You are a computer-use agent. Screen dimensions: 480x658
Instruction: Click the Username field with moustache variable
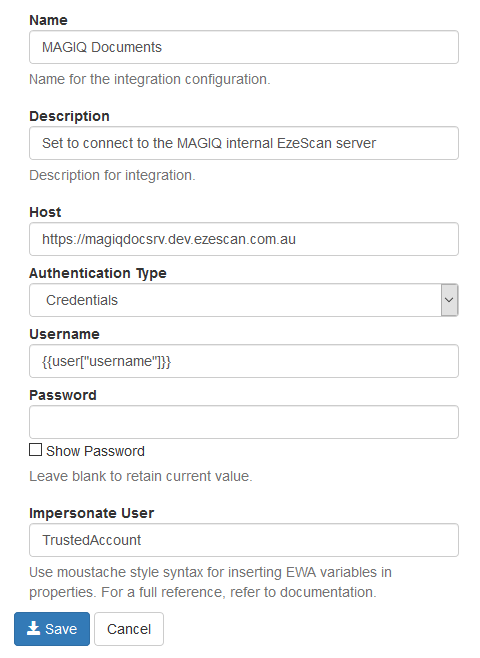click(x=244, y=361)
